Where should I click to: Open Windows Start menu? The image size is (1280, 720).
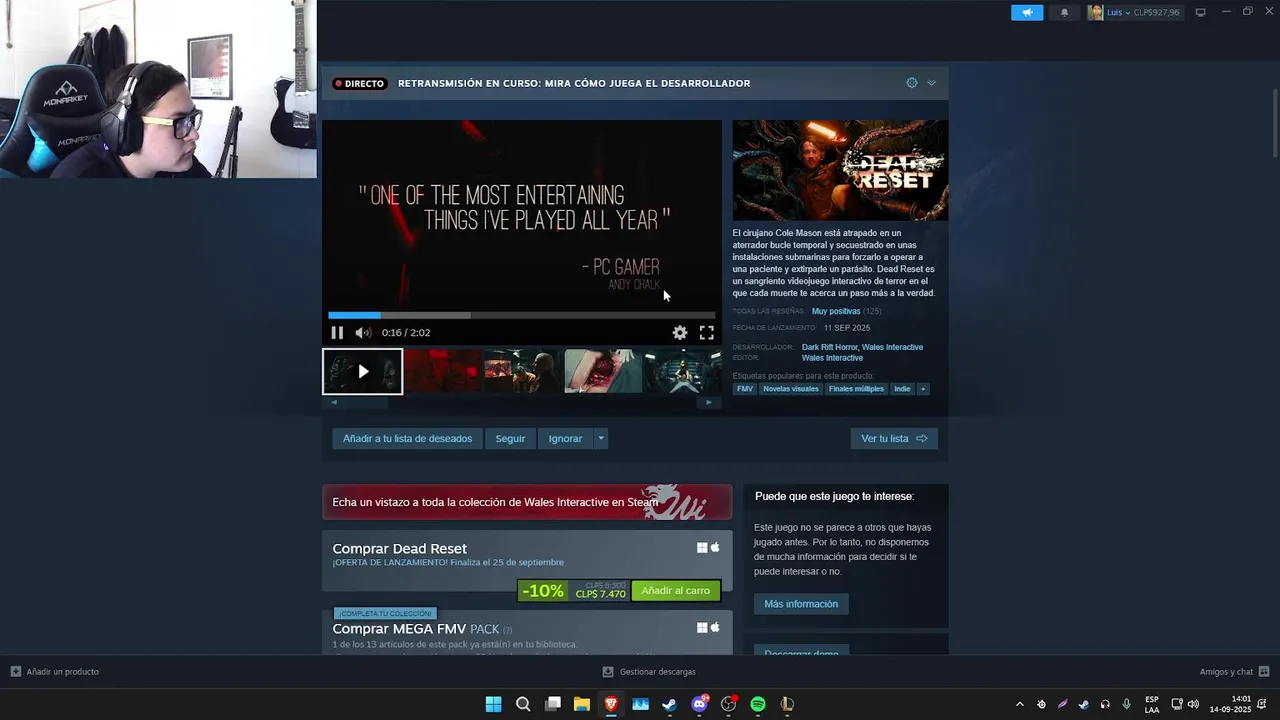493,704
